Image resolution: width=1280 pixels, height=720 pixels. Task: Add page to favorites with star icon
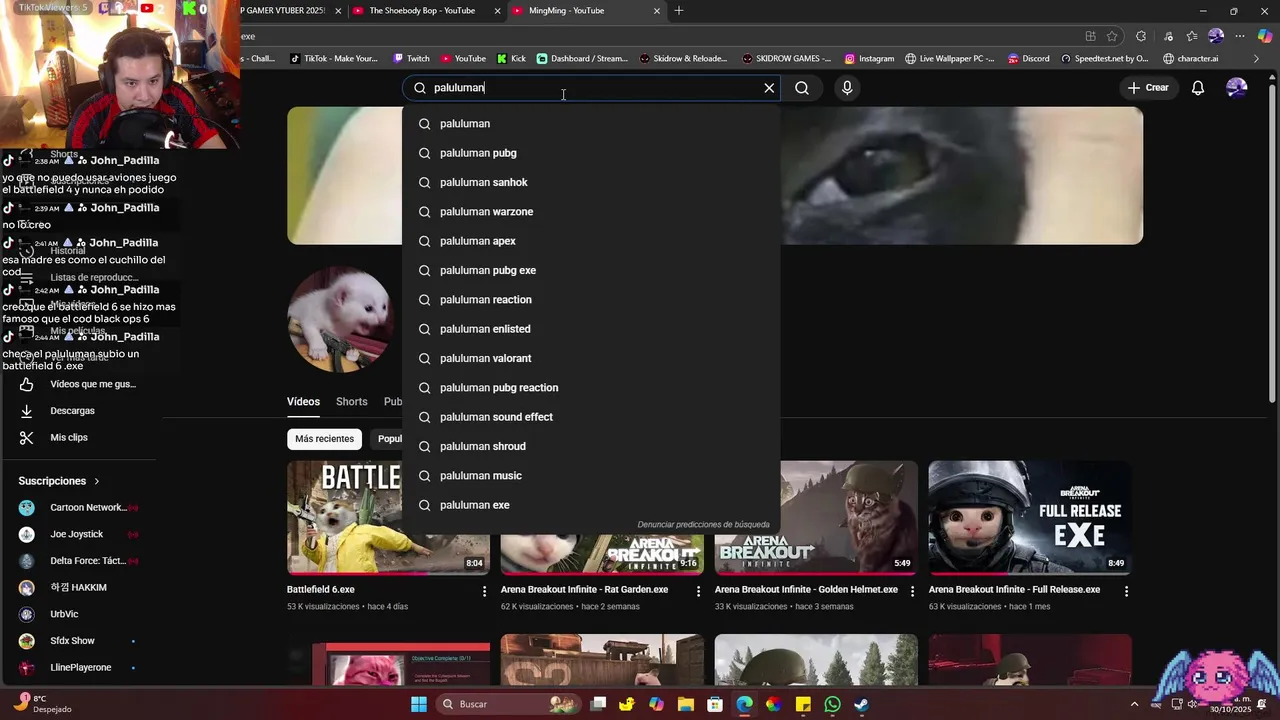click(1112, 36)
